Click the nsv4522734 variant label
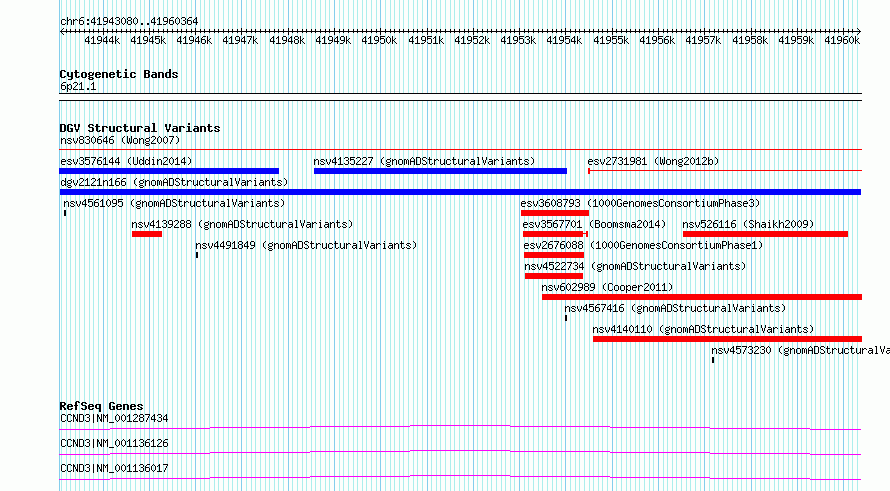890x491 pixels. [635, 266]
